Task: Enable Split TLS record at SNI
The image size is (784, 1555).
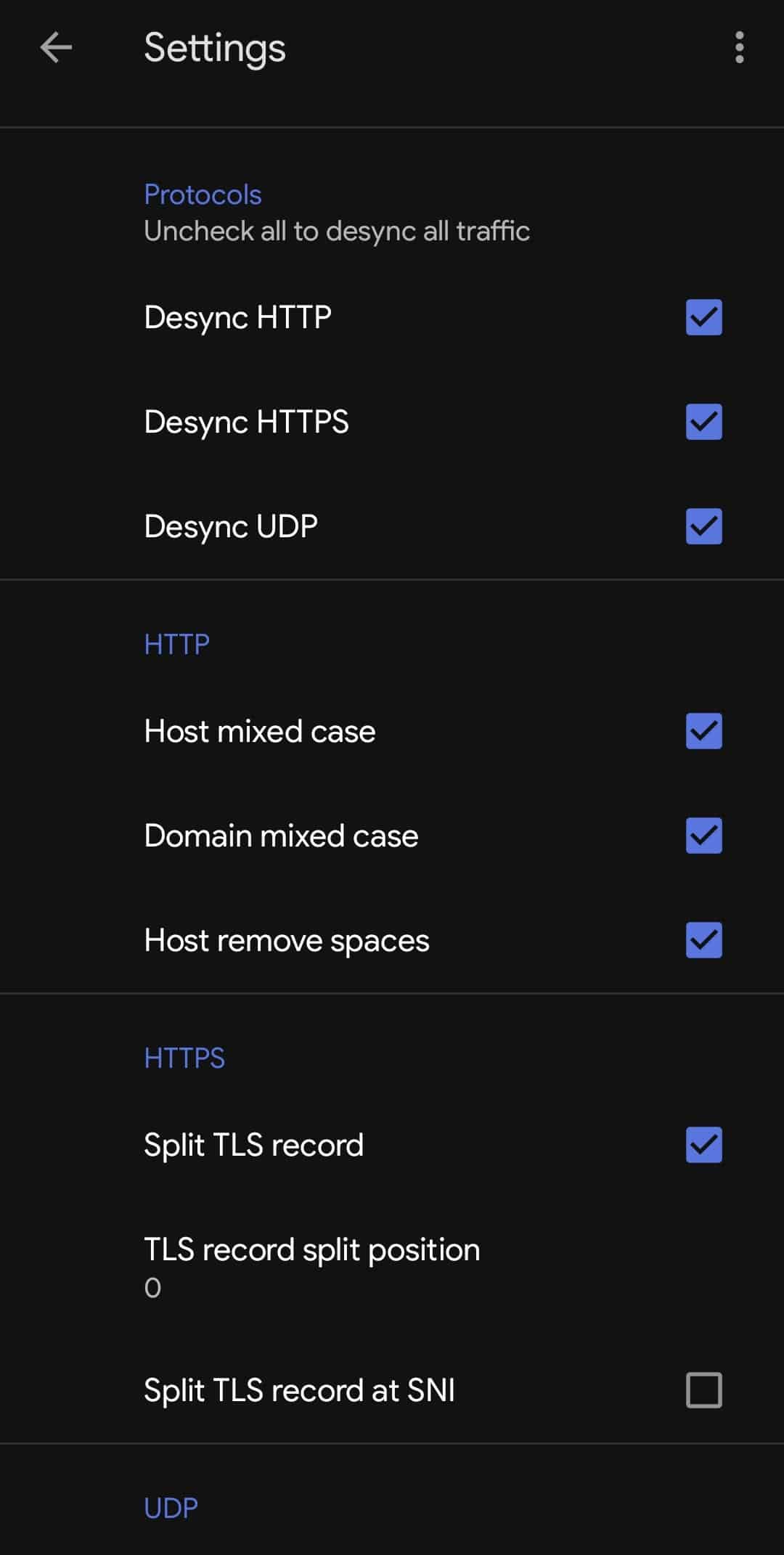Action: [x=703, y=1390]
